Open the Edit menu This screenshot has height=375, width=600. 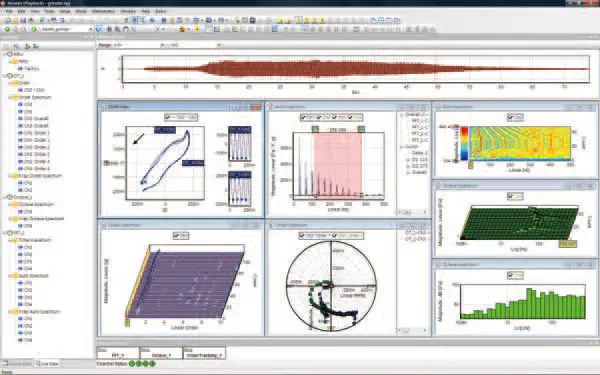tap(21, 11)
